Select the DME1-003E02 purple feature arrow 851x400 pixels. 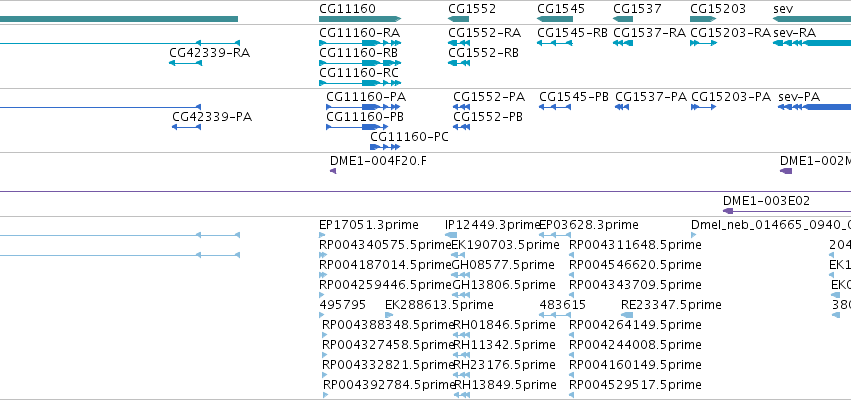point(728,211)
